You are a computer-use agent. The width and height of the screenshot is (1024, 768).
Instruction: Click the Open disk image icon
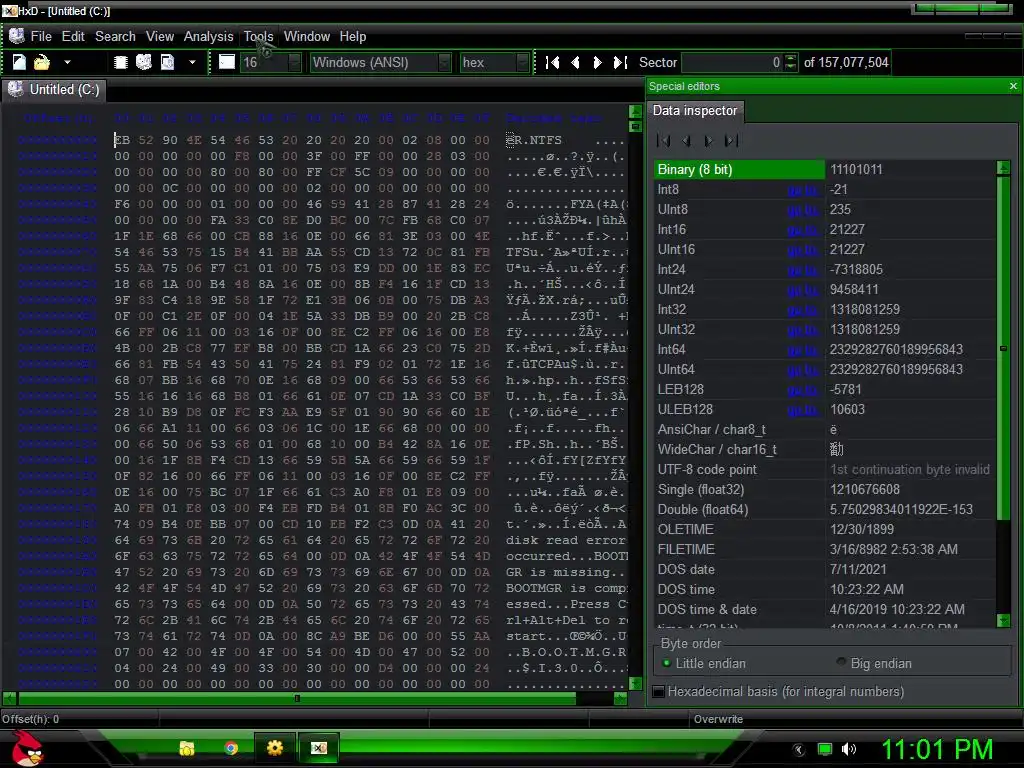click(168, 62)
